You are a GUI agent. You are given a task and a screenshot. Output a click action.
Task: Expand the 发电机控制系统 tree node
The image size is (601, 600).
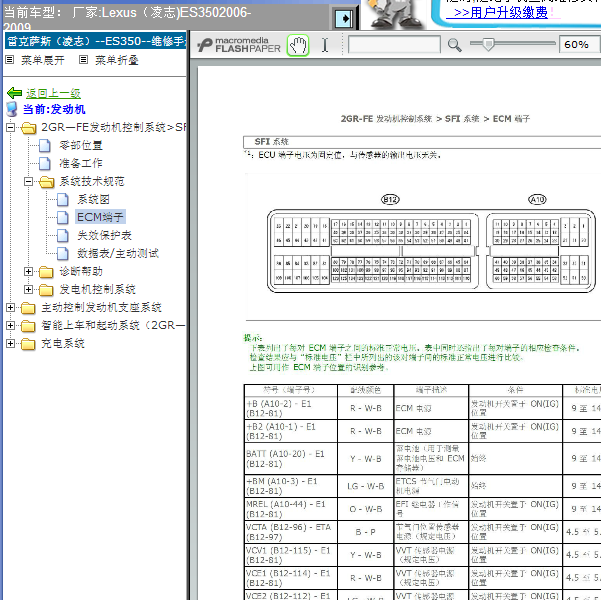[x=28, y=289]
